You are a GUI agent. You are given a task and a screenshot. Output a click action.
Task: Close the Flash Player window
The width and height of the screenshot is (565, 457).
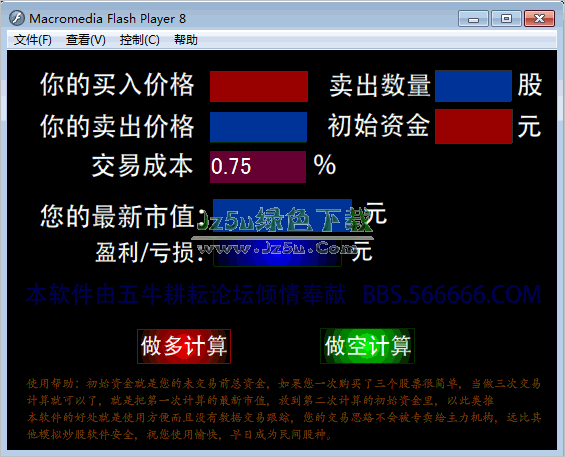tap(539, 19)
